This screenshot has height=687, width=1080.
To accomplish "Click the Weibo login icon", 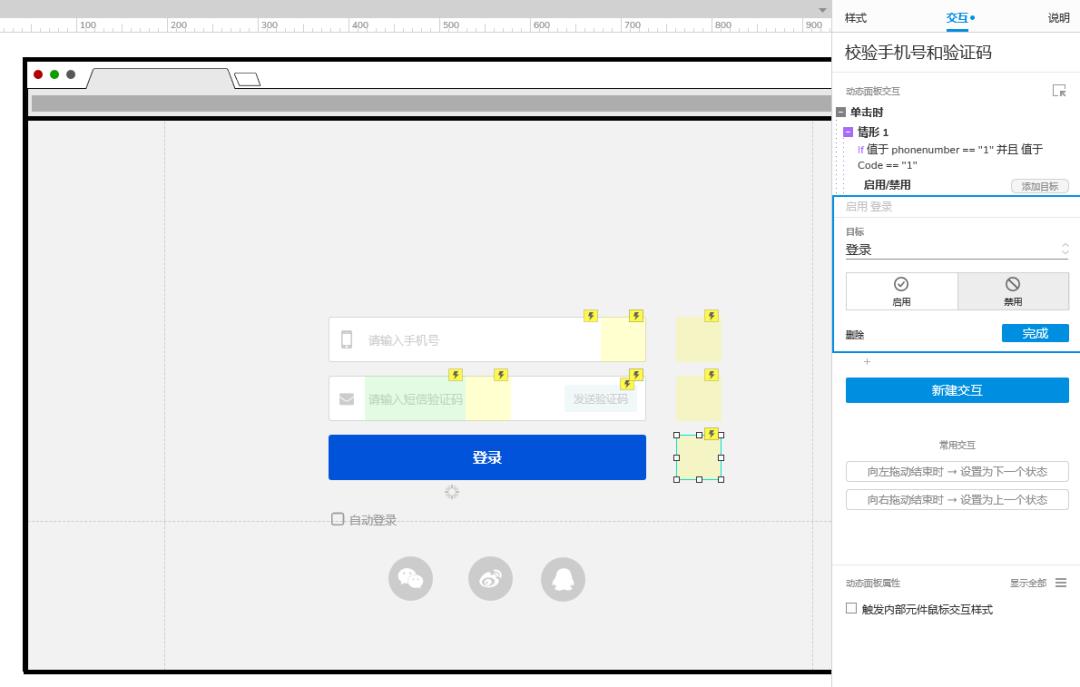I will (x=490, y=579).
